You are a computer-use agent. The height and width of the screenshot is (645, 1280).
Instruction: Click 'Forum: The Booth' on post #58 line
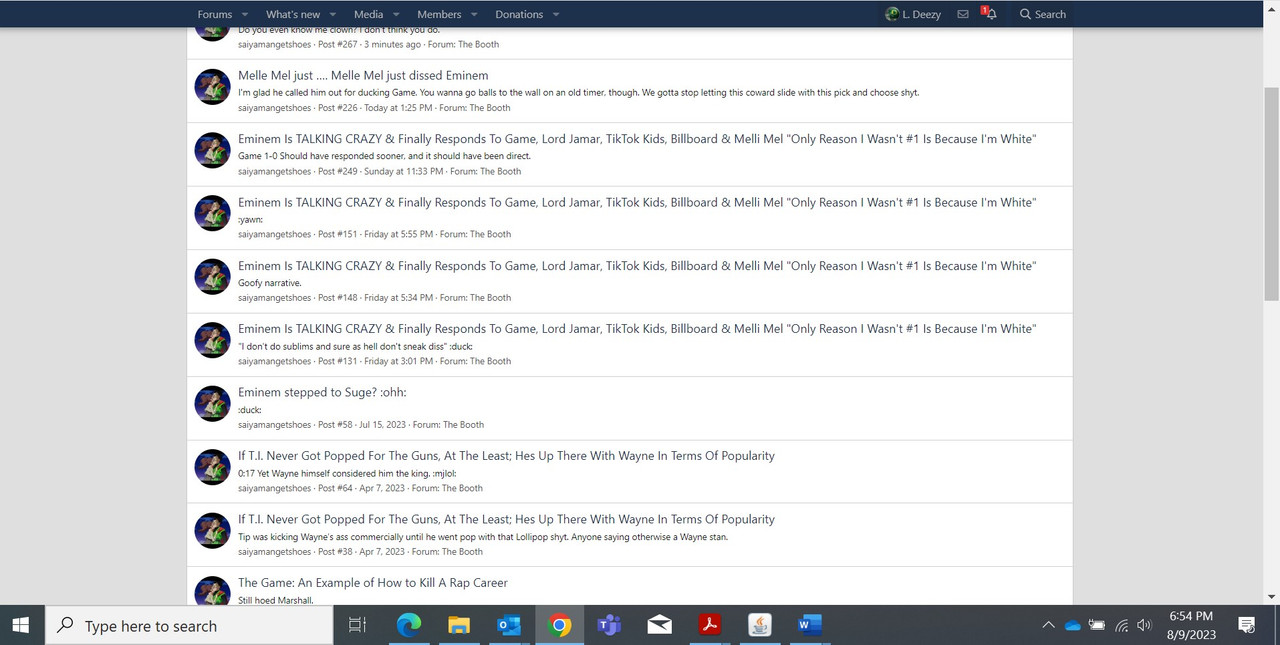[448, 425]
